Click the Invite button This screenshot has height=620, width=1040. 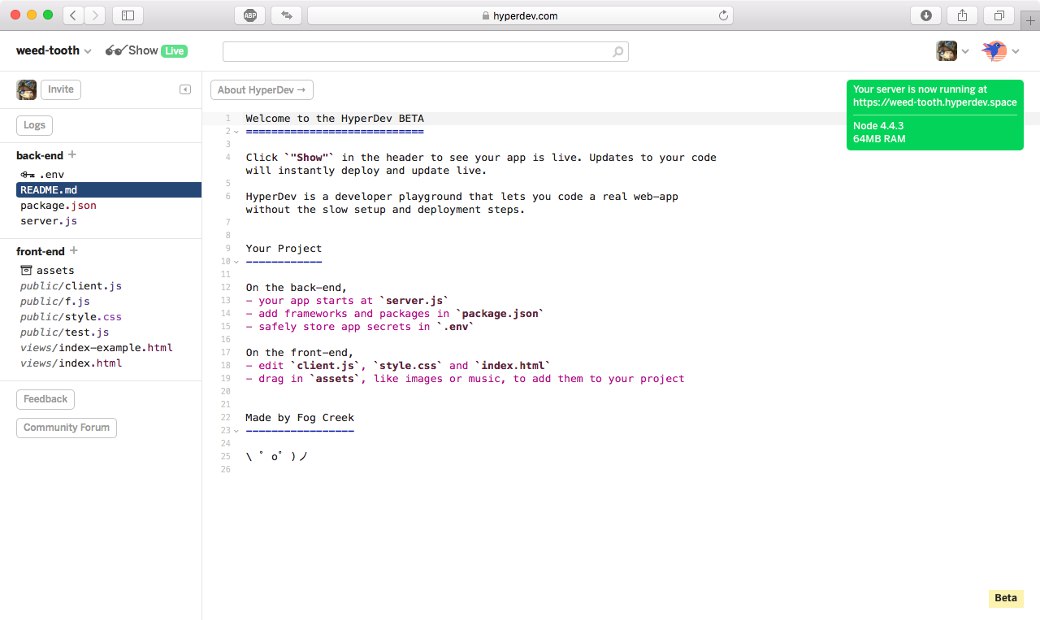coord(60,90)
